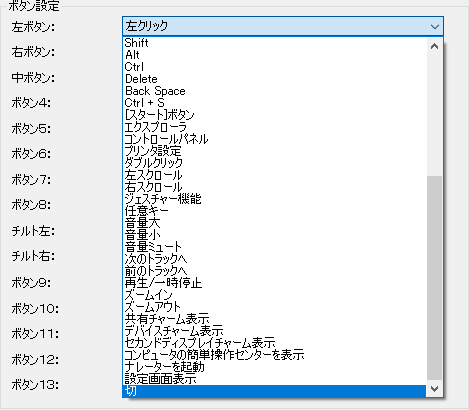Image resolution: width=469 pixels, height=410 pixels.
Task: Select Ctrl + S option
Action: pyautogui.click(x=274, y=103)
